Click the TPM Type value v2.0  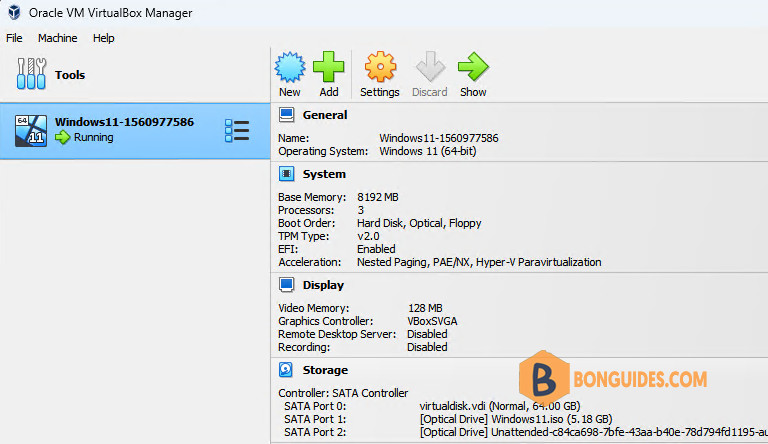368,236
